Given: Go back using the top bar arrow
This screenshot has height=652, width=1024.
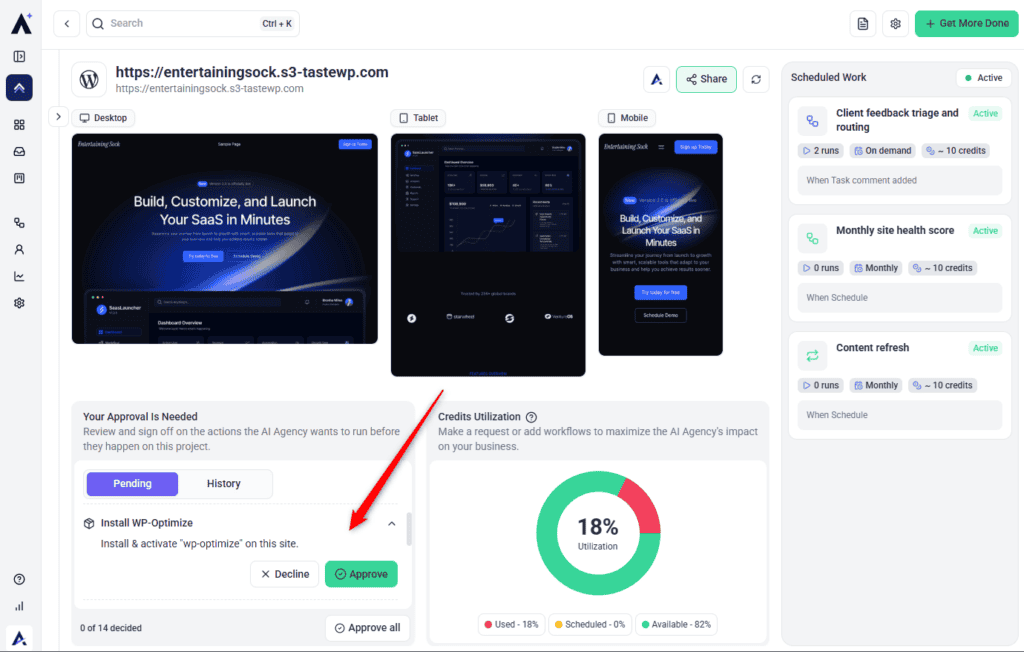Looking at the screenshot, I should coord(67,24).
